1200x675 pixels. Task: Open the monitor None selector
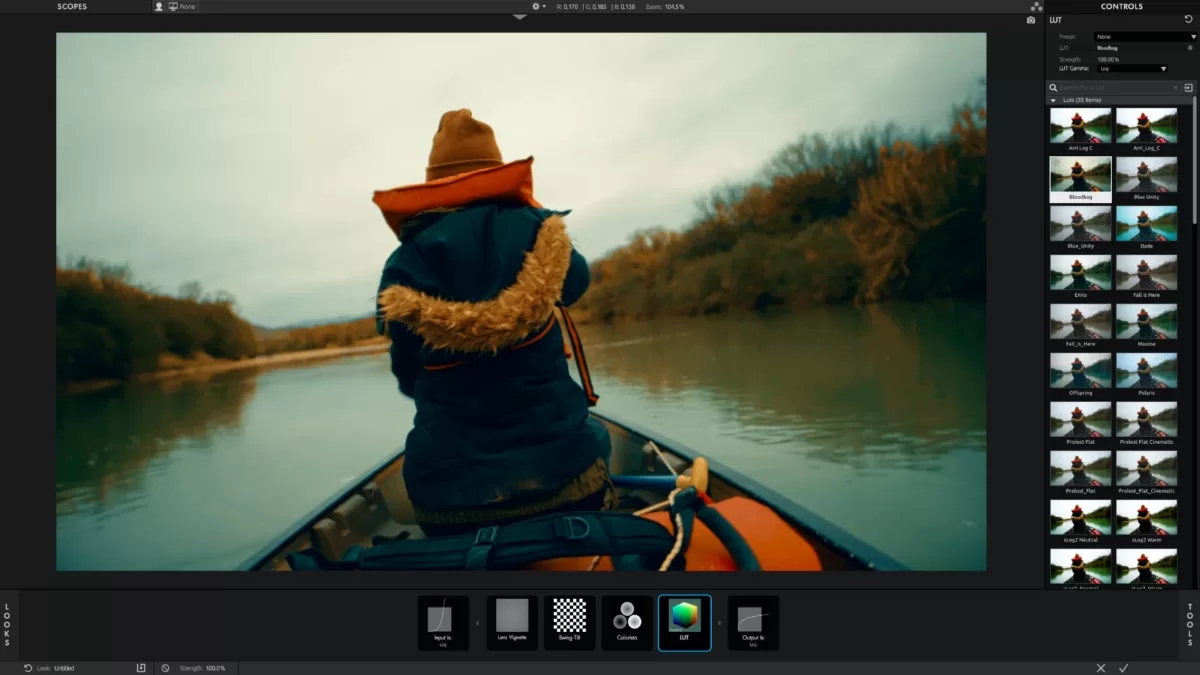pyautogui.click(x=182, y=6)
